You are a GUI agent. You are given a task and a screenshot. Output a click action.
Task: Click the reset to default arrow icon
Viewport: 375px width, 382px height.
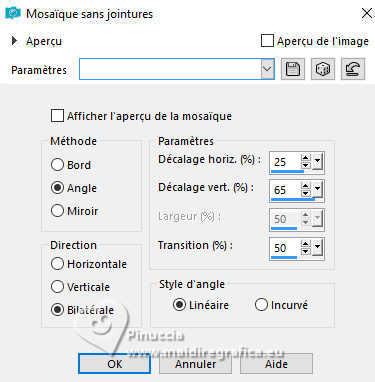click(353, 69)
